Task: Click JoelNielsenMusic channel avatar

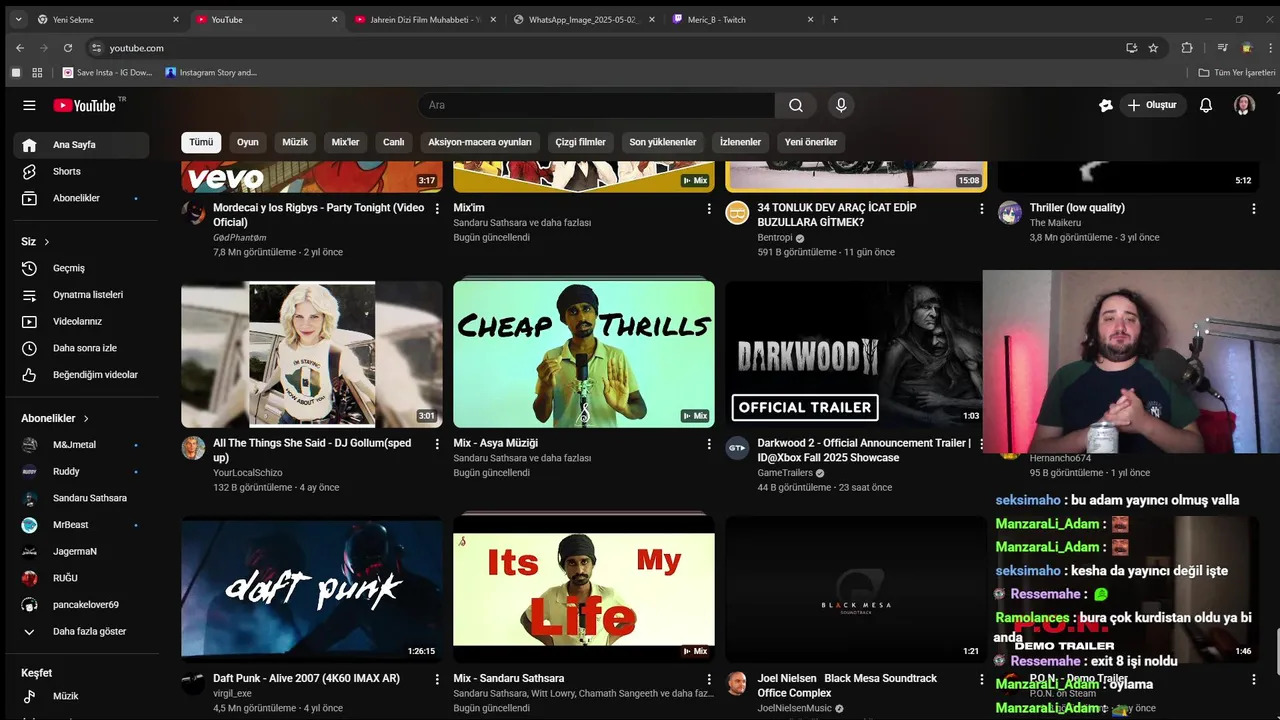Action: (737, 683)
